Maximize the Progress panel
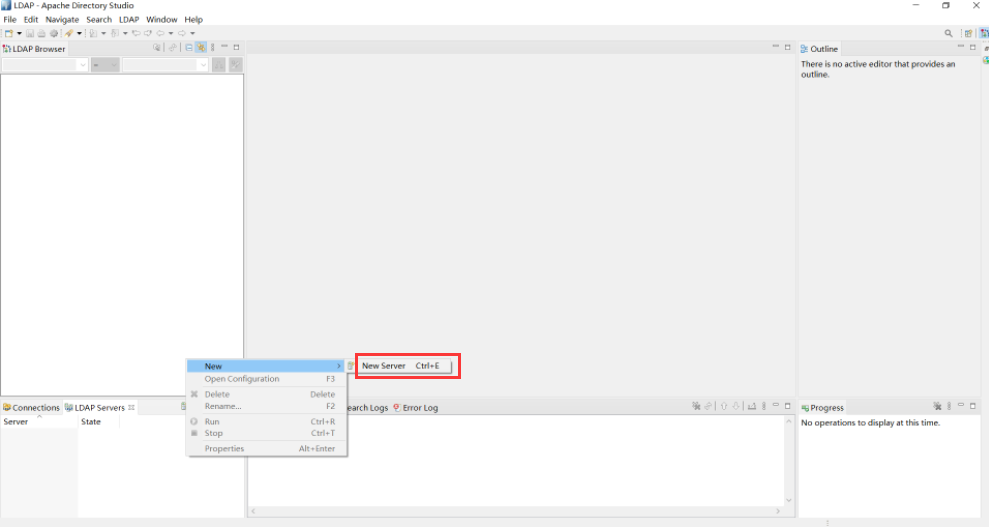The height and width of the screenshot is (527, 989). click(973, 407)
